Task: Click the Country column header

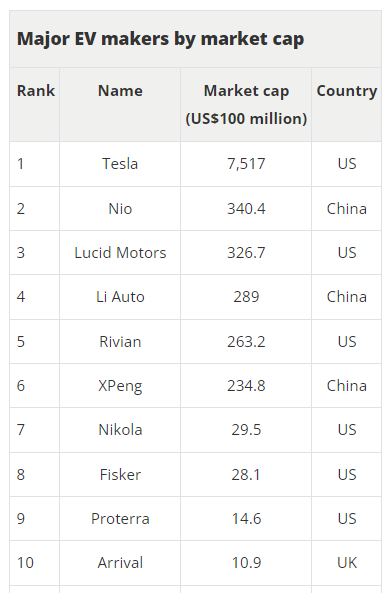Action: click(x=347, y=91)
